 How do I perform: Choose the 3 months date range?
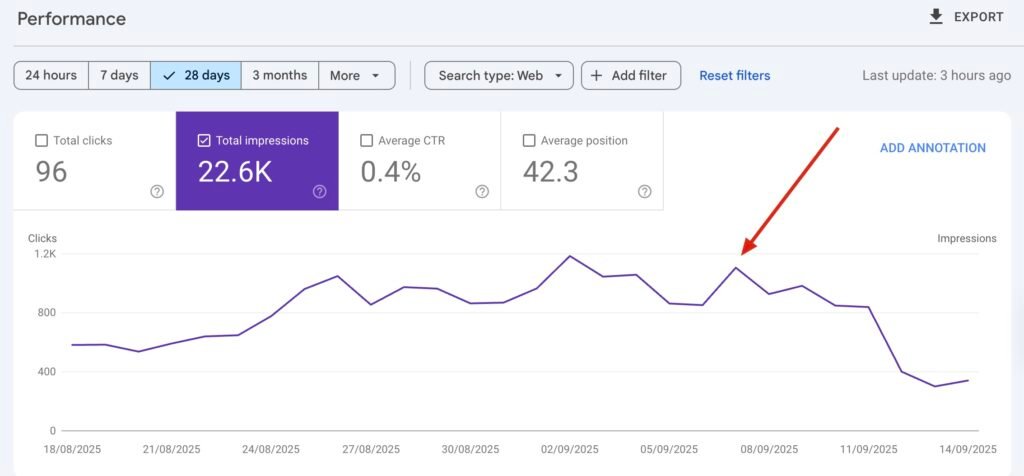pos(279,76)
